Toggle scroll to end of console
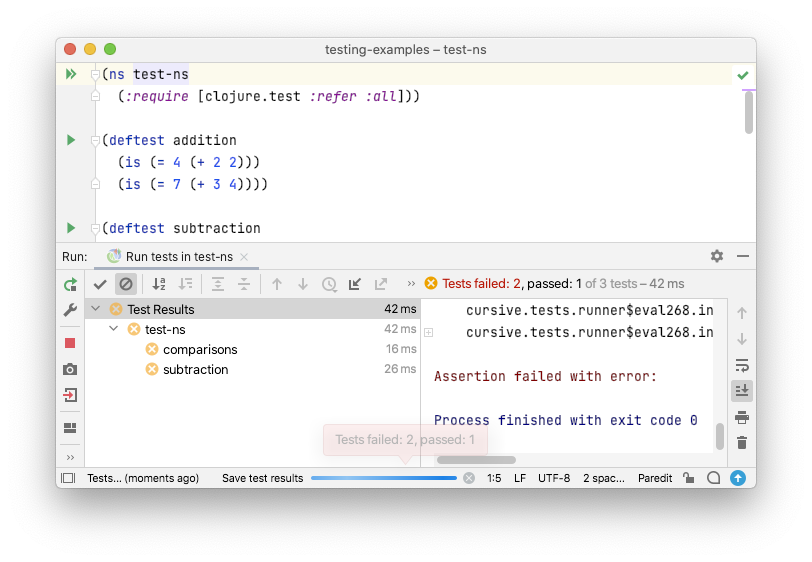The height and width of the screenshot is (562, 812). pos(742,391)
